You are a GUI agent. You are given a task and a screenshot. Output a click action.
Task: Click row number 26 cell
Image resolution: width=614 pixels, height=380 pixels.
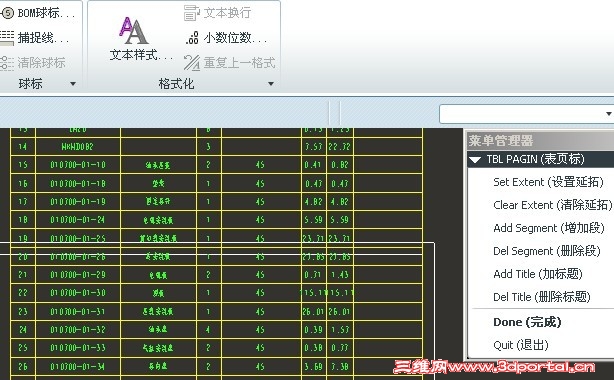23,367
